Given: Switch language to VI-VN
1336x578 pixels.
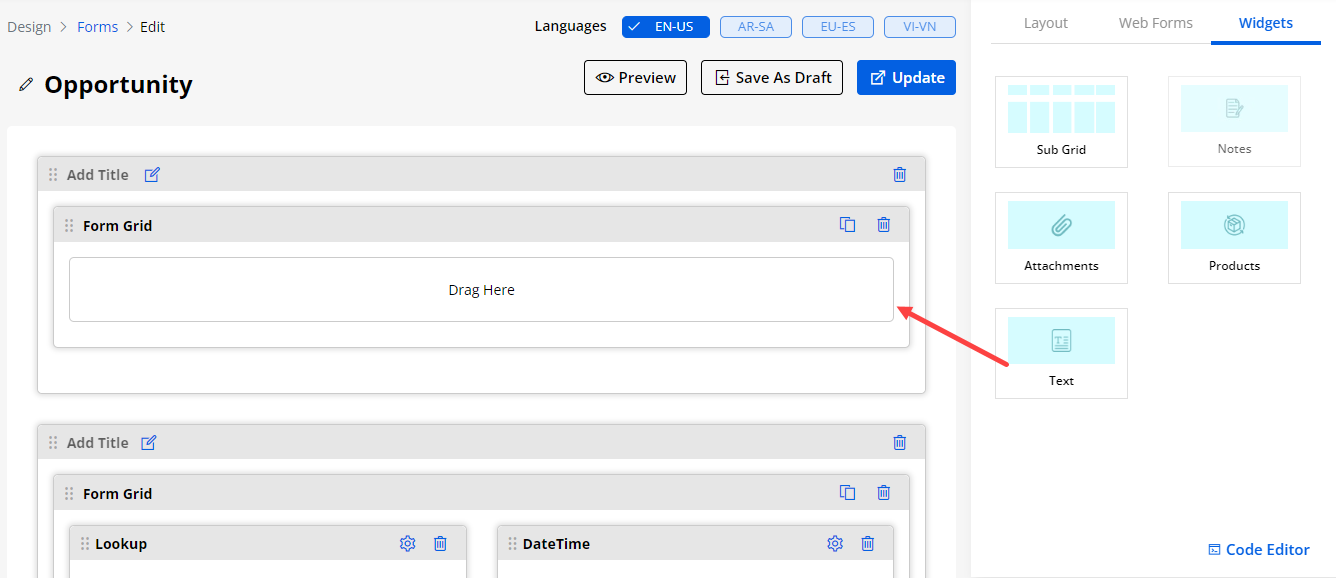Looking at the screenshot, I should (919, 27).
